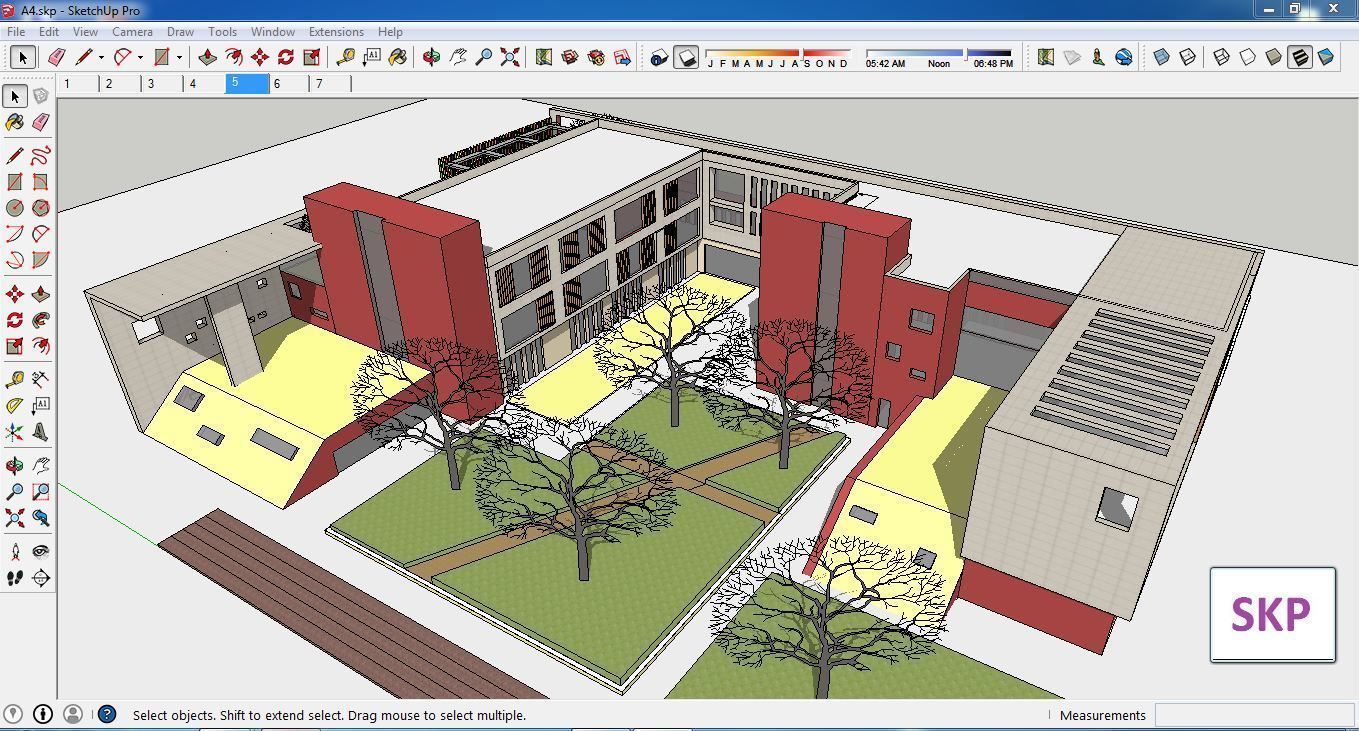Image resolution: width=1359 pixels, height=731 pixels.
Task: Activate Look Around eye tool
Action: click(40, 551)
